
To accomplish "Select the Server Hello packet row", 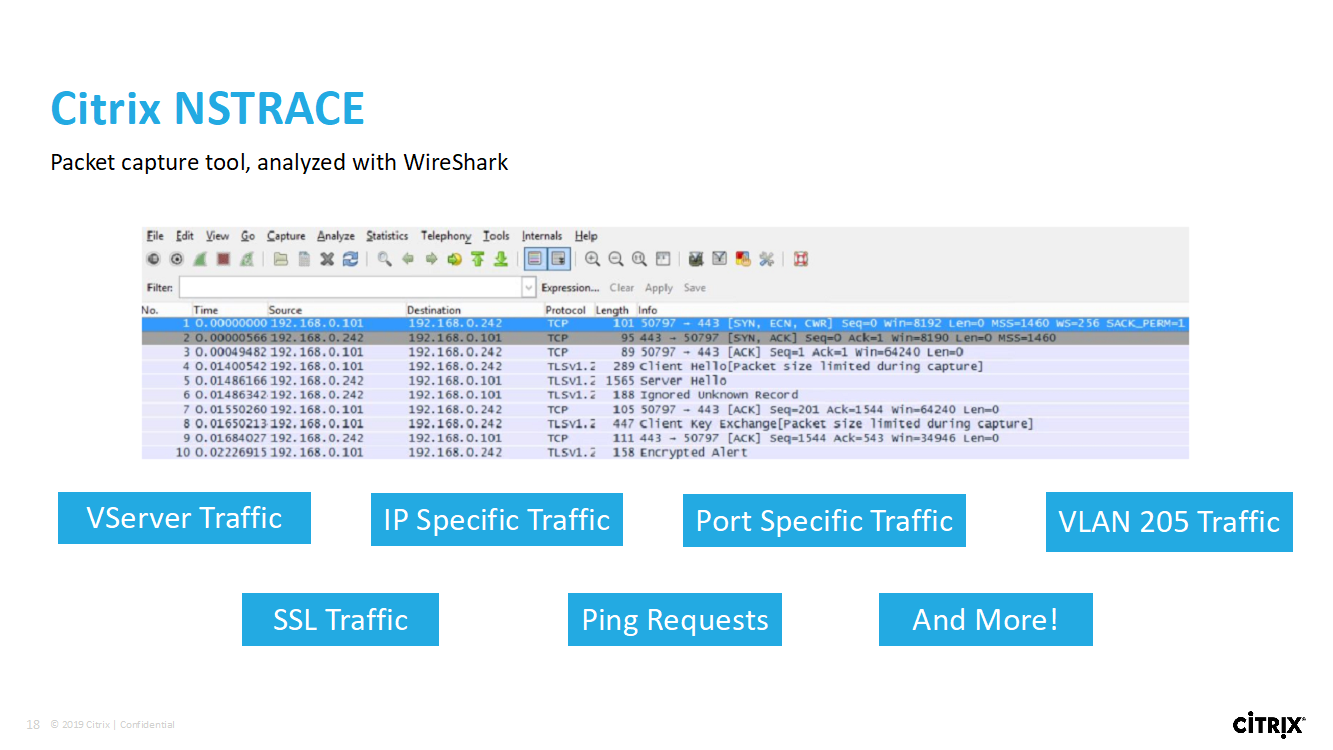I will [665, 381].
